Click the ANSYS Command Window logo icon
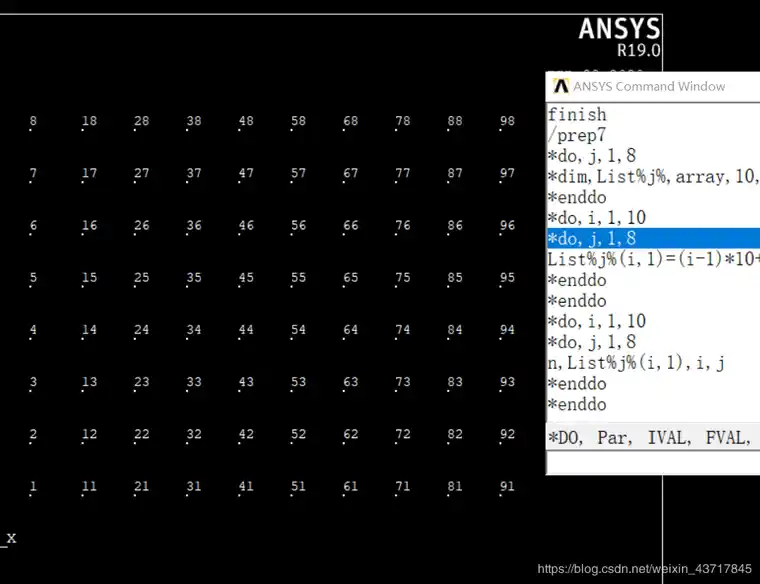This screenshot has height=584, width=760. (x=561, y=86)
